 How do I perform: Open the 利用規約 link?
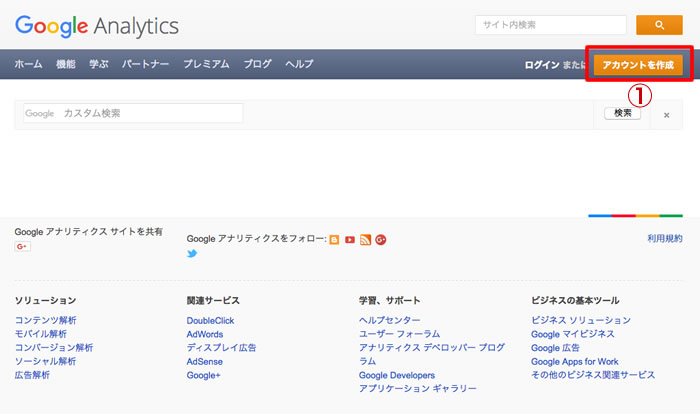pyautogui.click(x=665, y=239)
